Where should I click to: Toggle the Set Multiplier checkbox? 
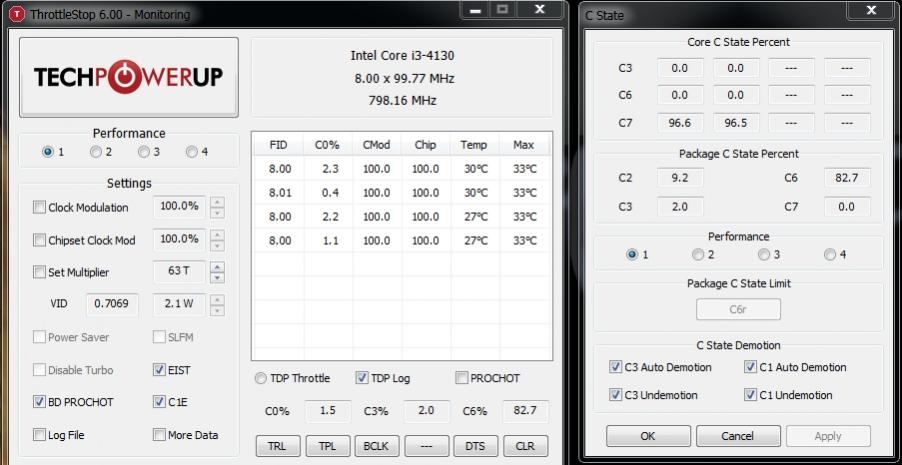[39, 272]
